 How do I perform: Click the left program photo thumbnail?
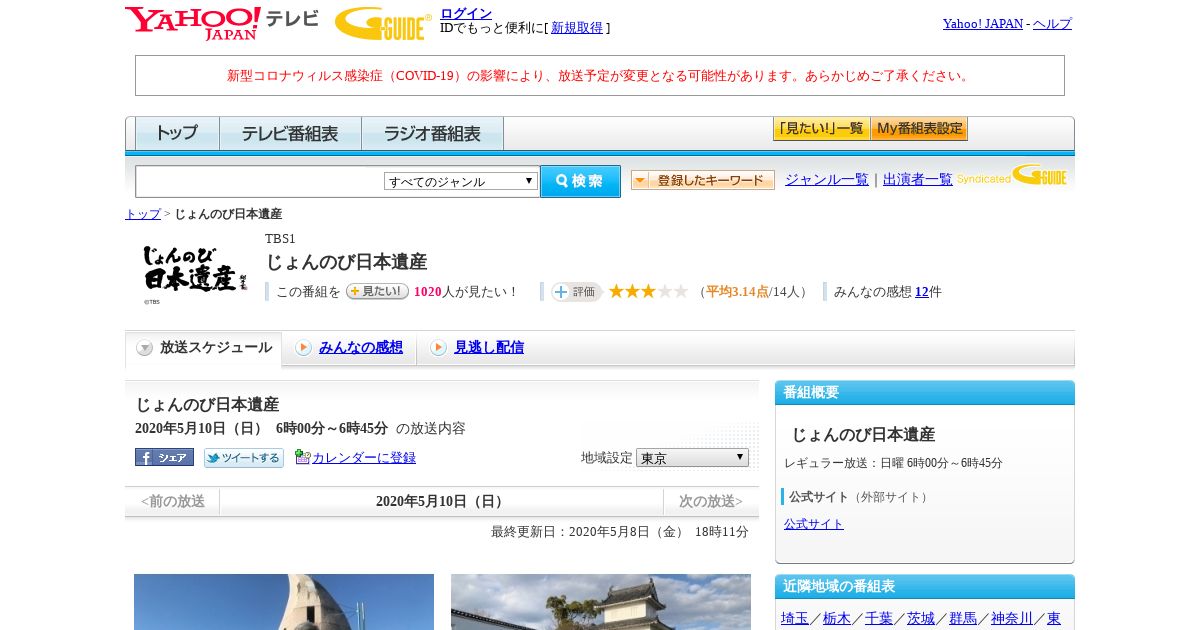[x=284, y=602]
